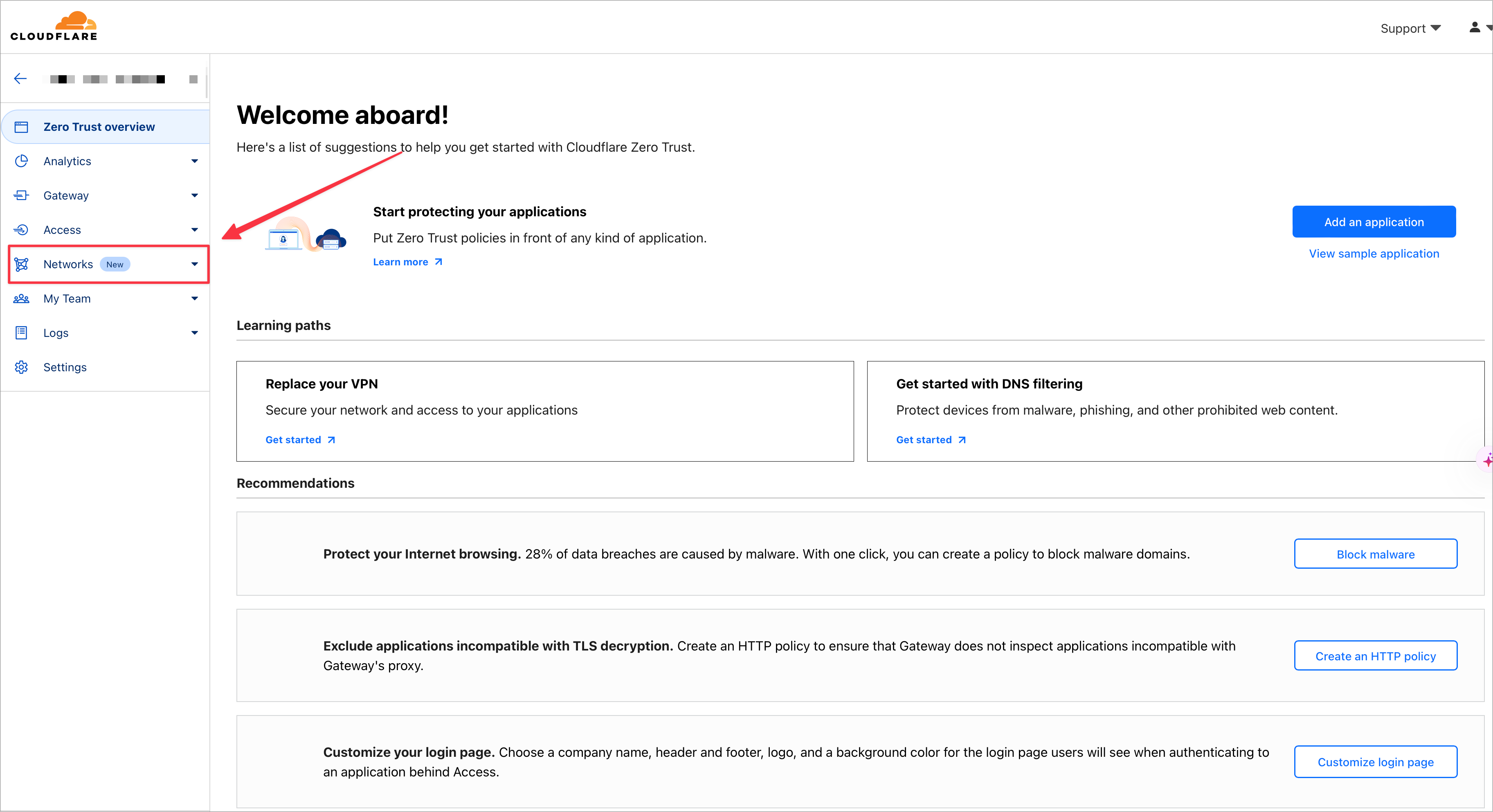Click the Recommendations heading
Viewport: 1493px width, 812px height.
[296, 483]
